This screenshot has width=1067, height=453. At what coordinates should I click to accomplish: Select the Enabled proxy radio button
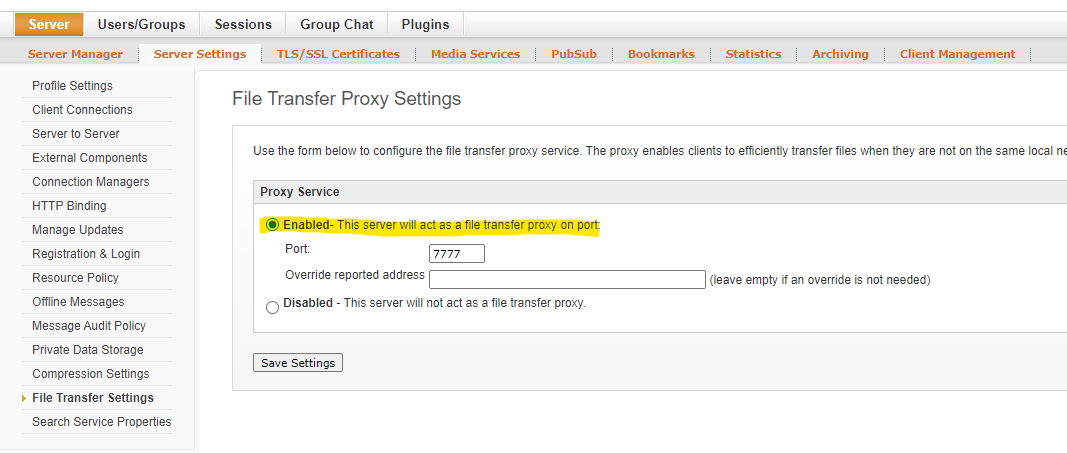pyautogui.click(x=273, y=225)
